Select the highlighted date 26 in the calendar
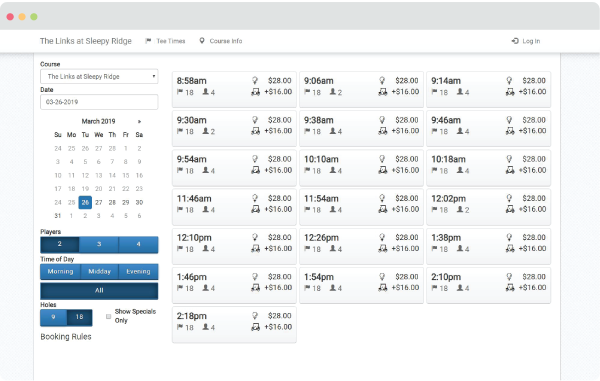The width and height of the screenshot is (600, 381). [85, 202]
